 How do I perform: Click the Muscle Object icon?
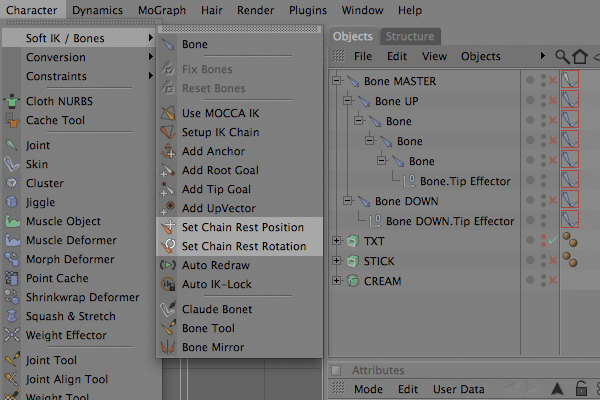tap(12, 221)
